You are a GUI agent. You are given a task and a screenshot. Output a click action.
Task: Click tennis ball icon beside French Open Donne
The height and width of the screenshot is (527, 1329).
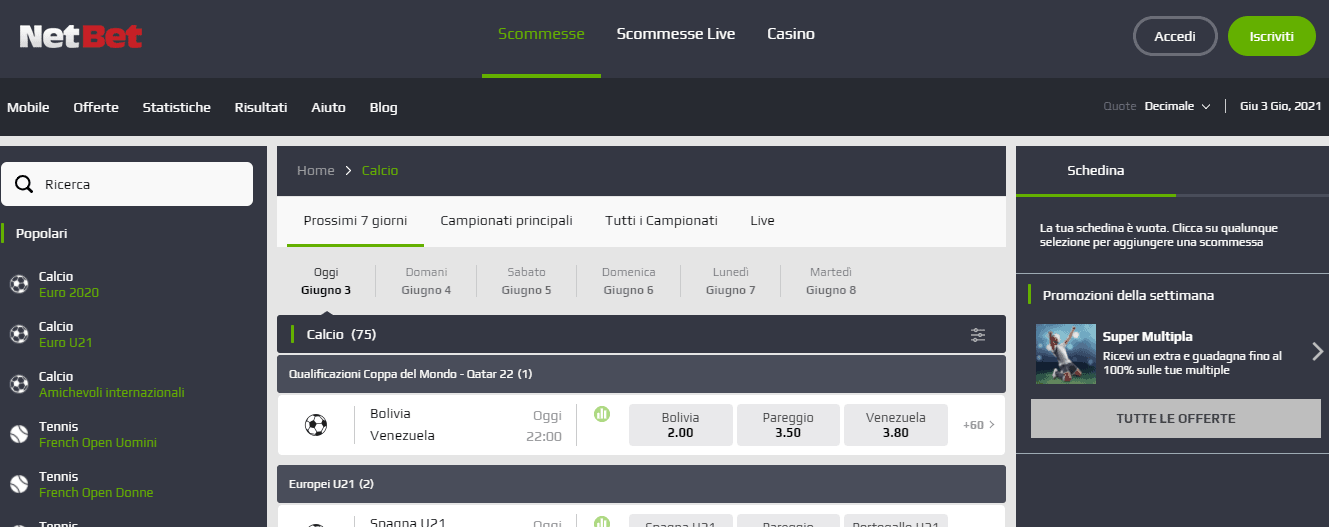tap(19, 484)
